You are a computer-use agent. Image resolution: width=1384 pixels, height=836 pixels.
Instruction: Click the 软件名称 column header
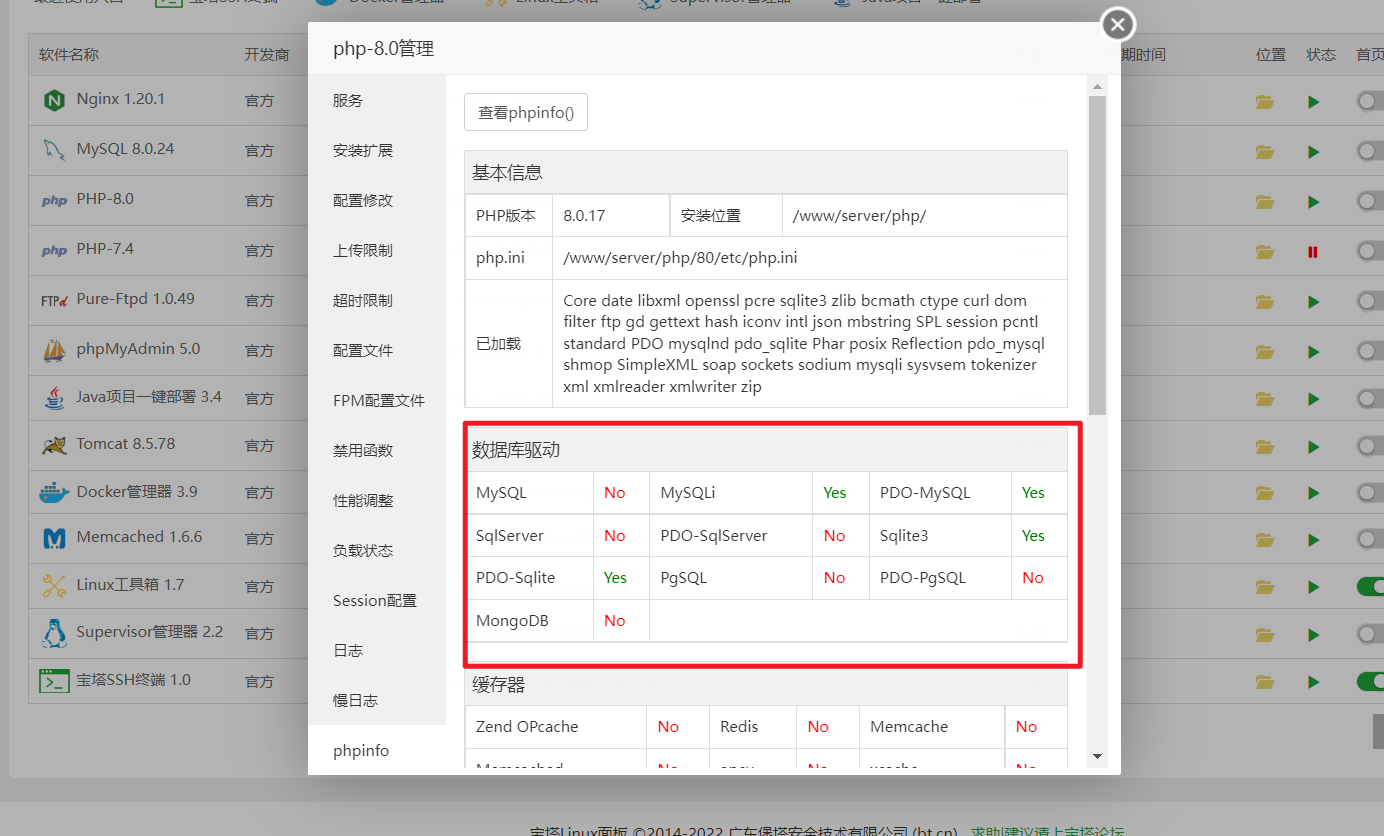(69, 54)
